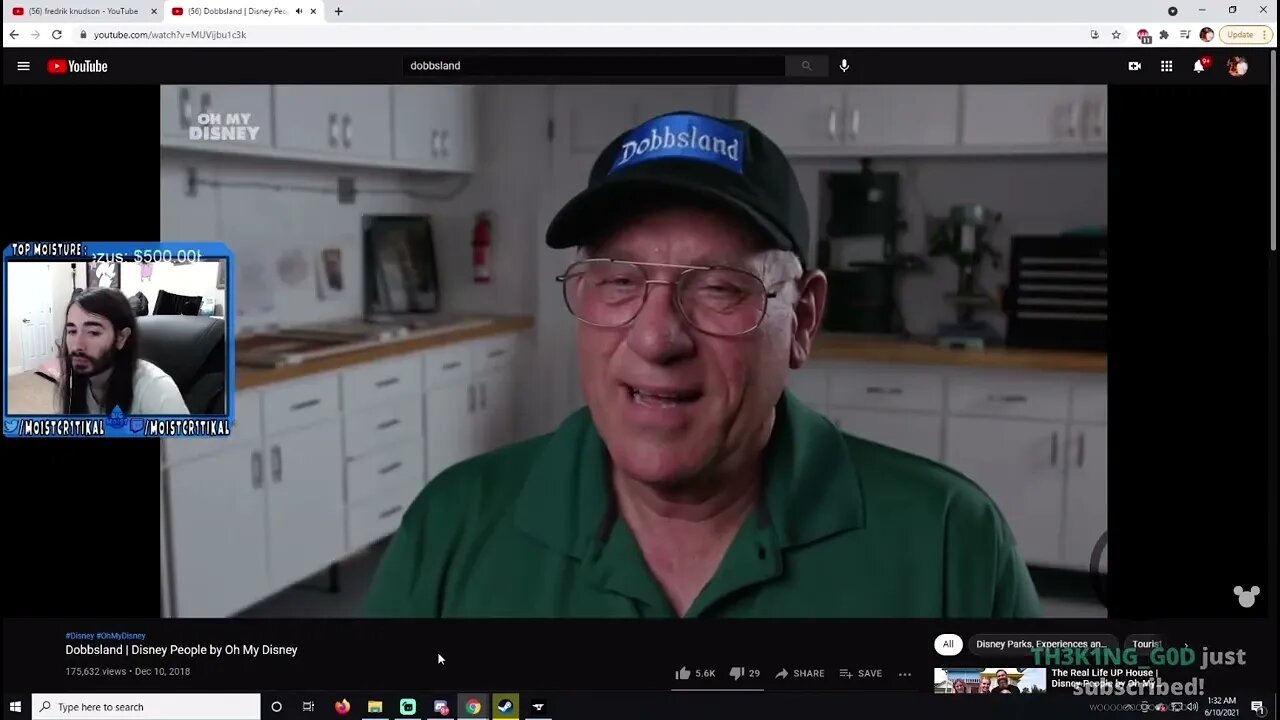Reload the current page
This screenshot has width=1280, height=720.
tap(57, 34)
